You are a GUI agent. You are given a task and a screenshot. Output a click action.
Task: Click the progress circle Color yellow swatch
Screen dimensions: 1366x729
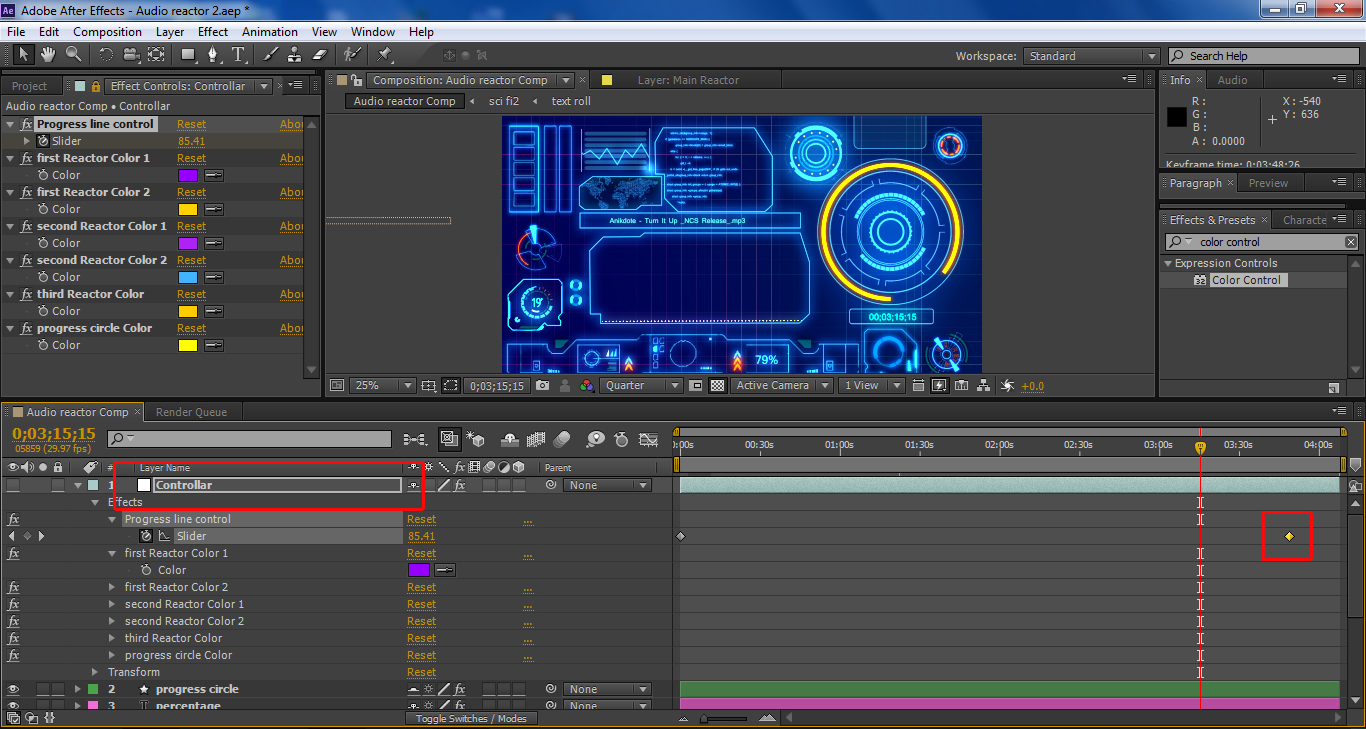tap(187, 345)
